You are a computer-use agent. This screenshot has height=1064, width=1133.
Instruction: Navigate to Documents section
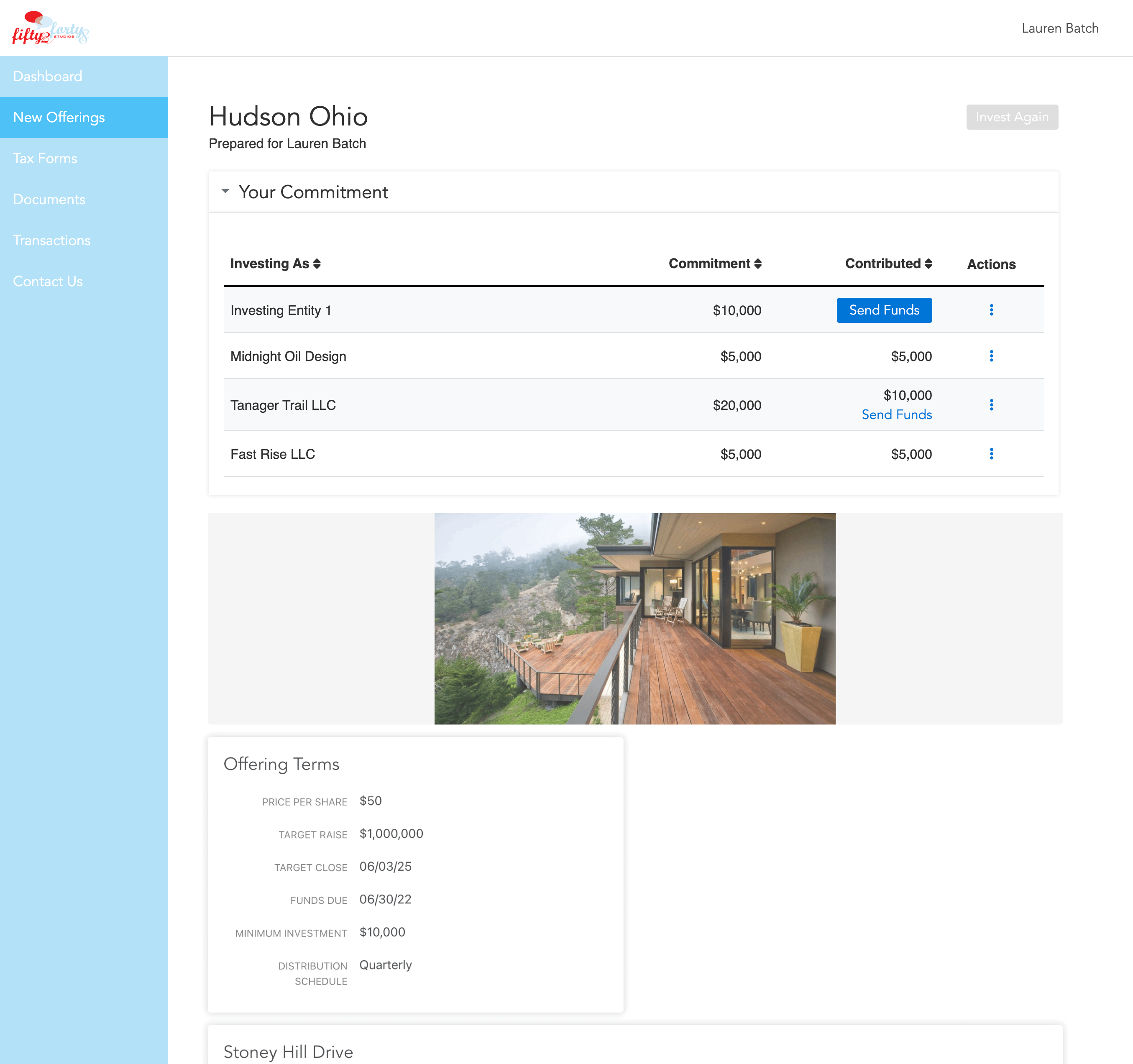pyautogui.click(x=49, y=199)
